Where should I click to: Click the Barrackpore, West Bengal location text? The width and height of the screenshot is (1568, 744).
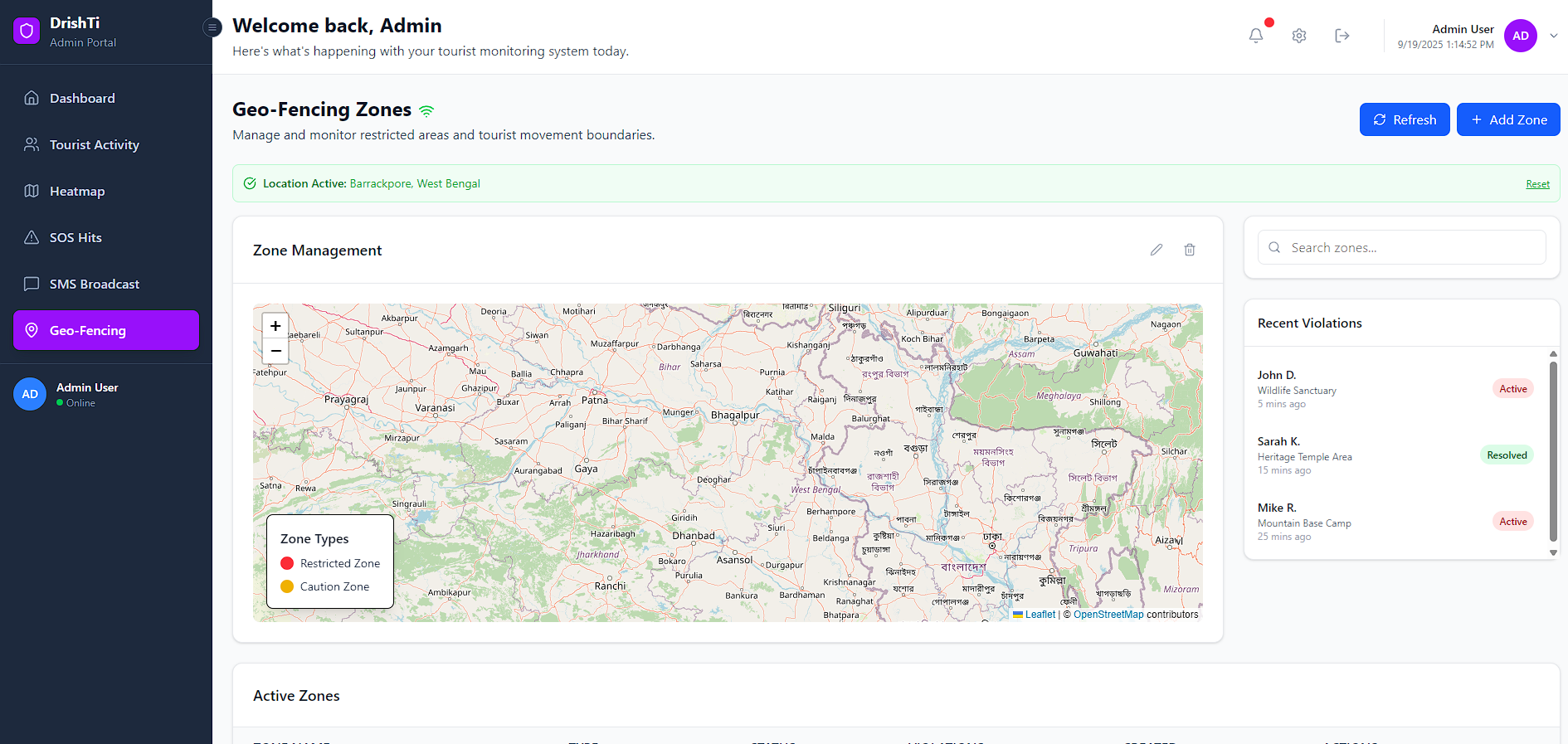click(415, 183)
